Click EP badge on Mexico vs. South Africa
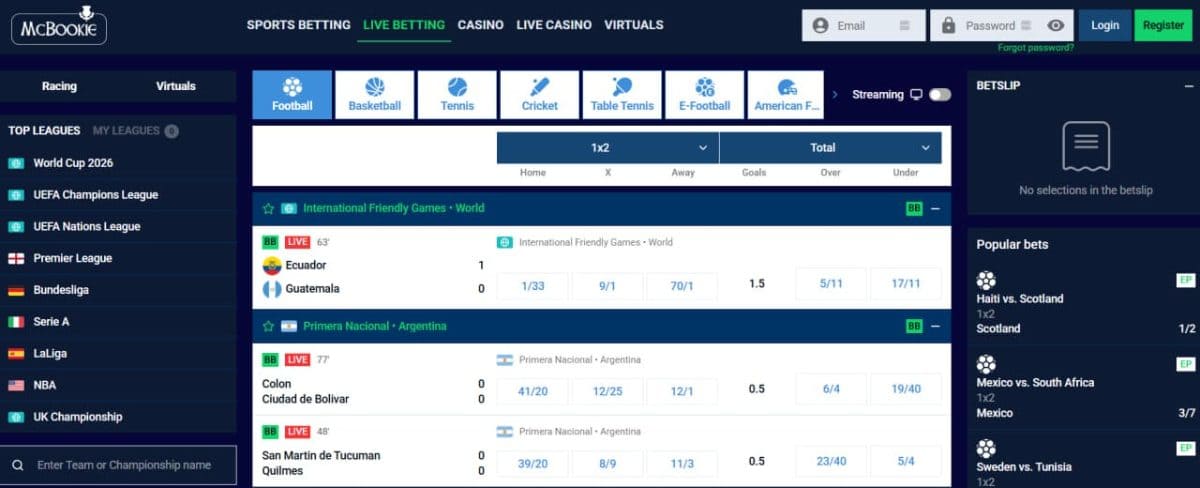This screenshot has height=488, width=1200. 1186,365
